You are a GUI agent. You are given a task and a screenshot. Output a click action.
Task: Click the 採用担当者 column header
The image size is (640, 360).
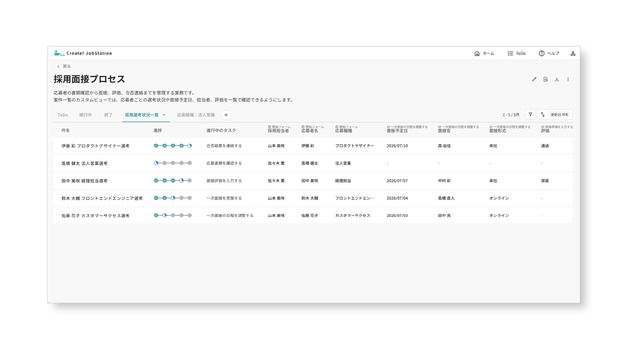[278, 131]
